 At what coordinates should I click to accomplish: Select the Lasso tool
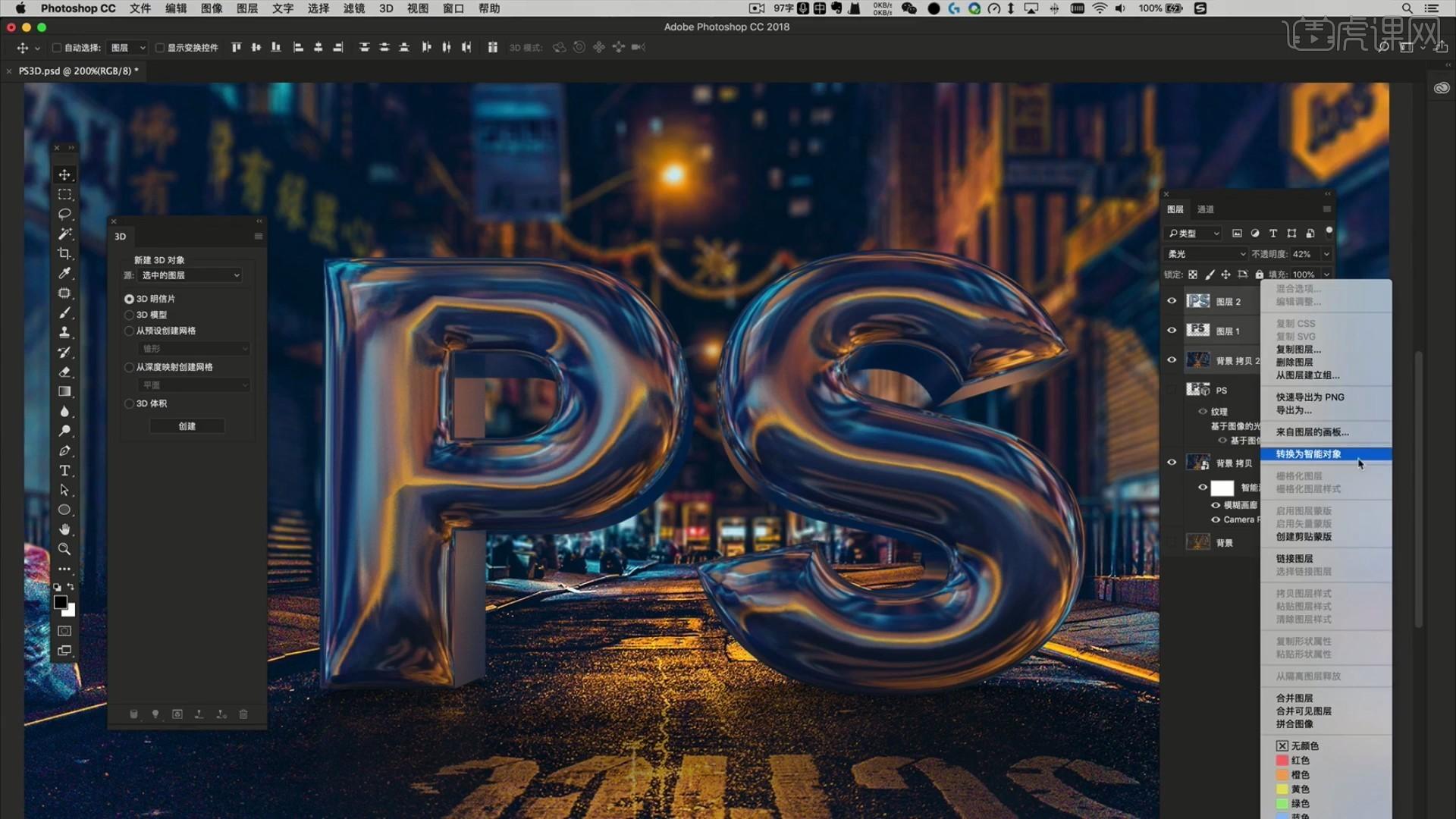pos(64,214)
